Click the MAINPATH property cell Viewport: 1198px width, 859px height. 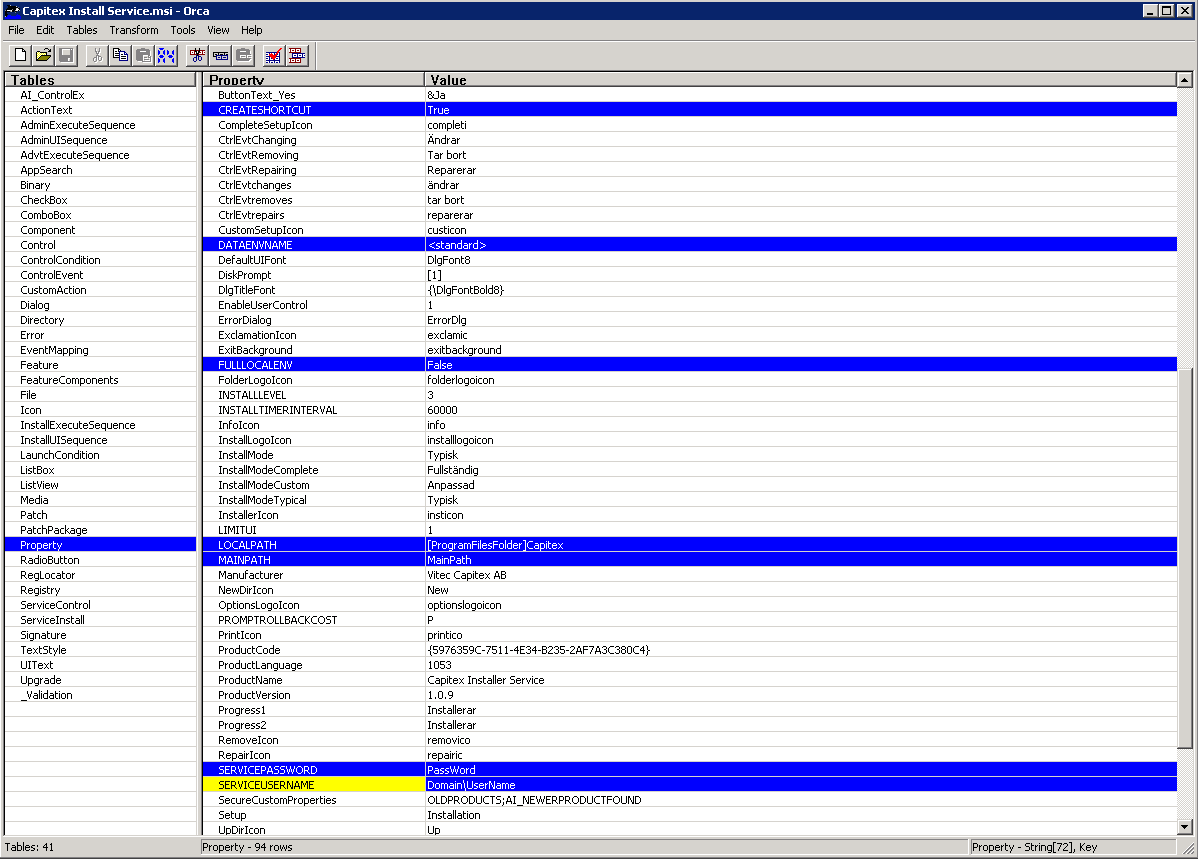coord(313,560)
